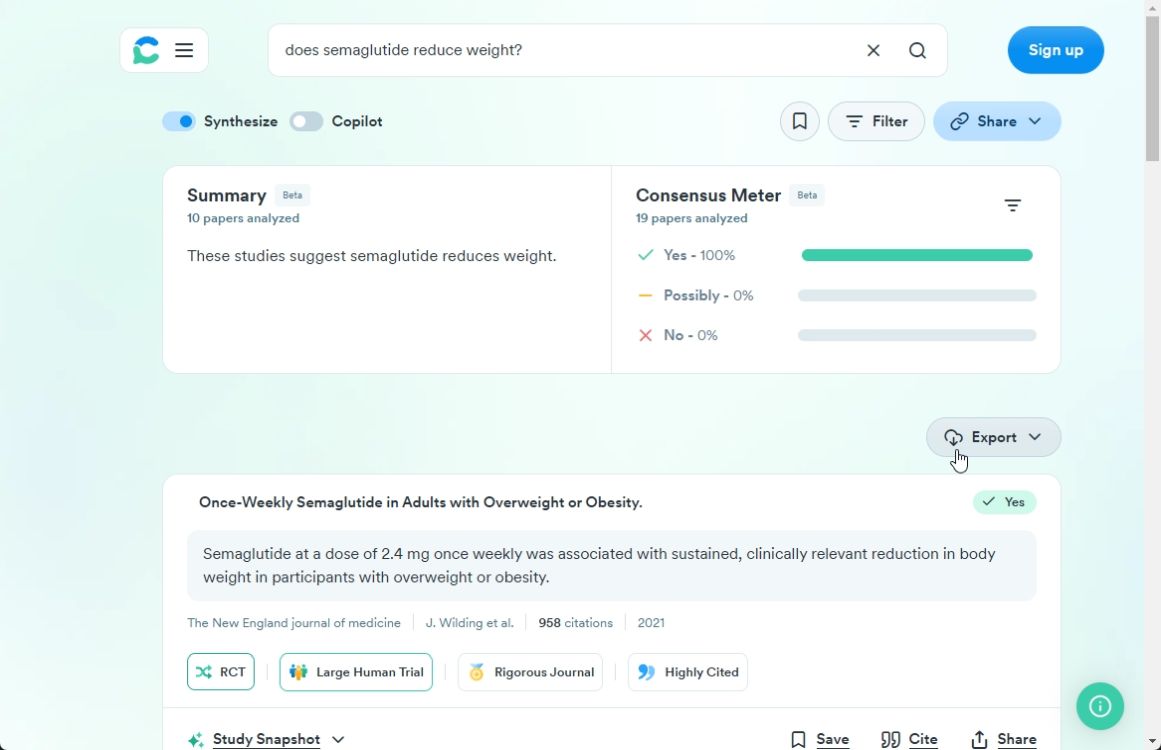
Task: Enable the Copilot mode switch
Action: point(306,120)
